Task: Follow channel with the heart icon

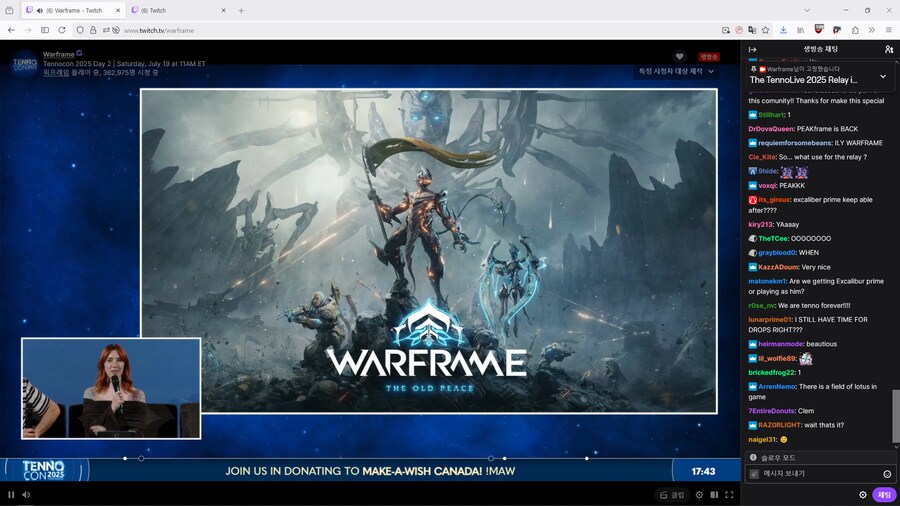Action: coord(679,56)
